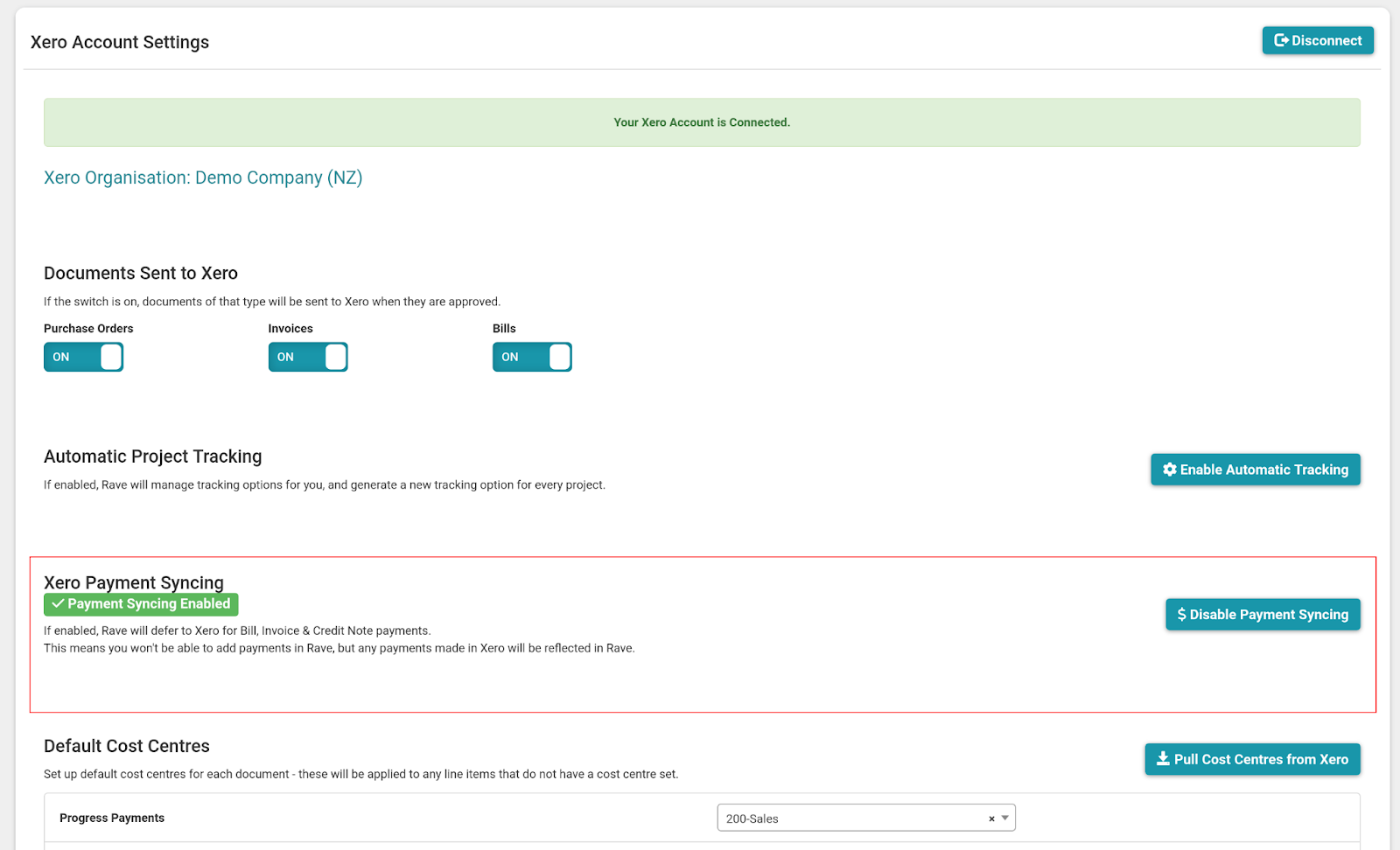1400x850 pixels.
Task: Click the Progress Payments row label
Action: point(112,818)
